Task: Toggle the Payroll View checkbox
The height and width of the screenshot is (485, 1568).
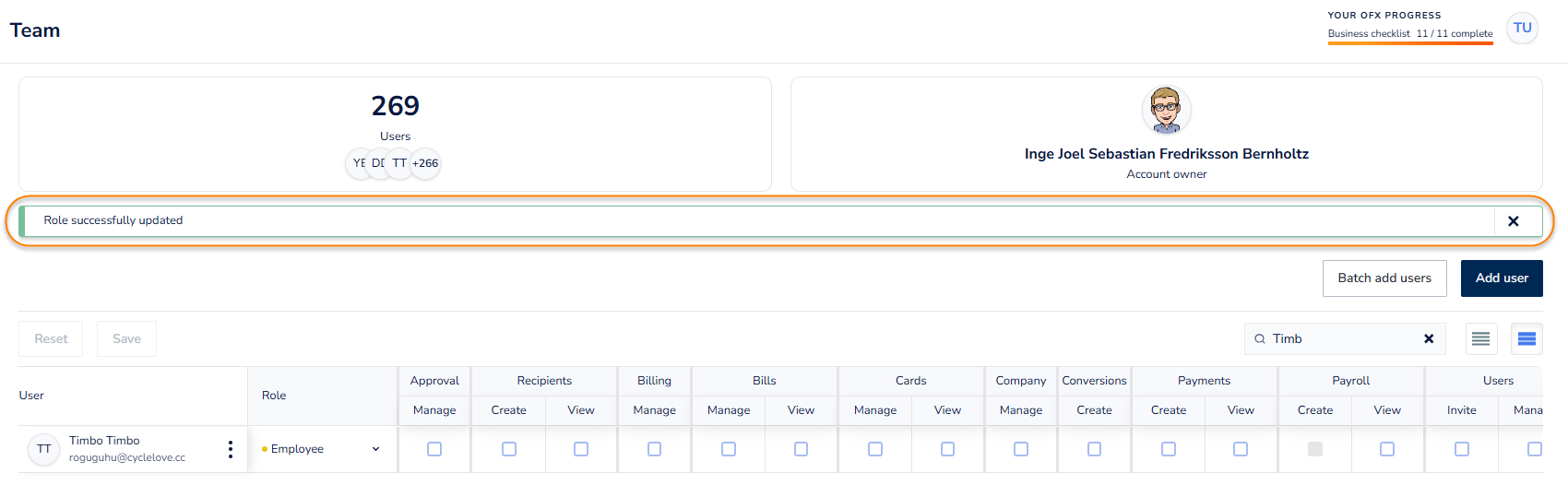Action: (x=1386, y=449)
